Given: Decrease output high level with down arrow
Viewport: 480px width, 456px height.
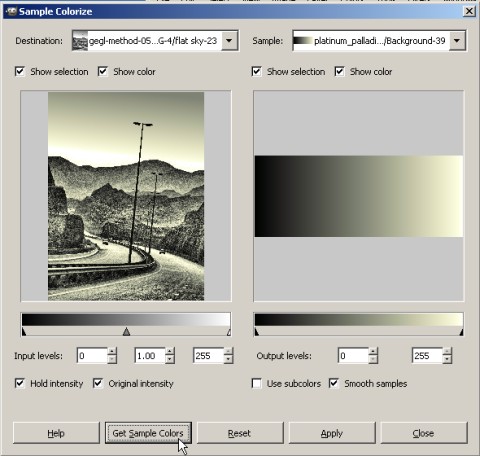Looking at the screenshot, I should point(447,359).
